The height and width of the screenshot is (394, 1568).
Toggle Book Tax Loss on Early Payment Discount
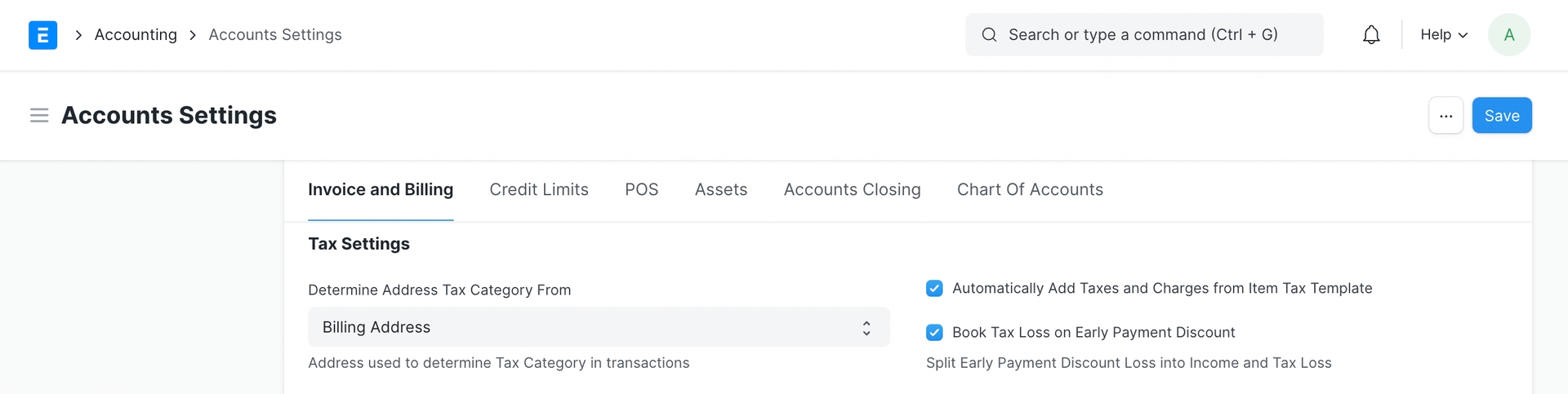(x=934, y=333)
